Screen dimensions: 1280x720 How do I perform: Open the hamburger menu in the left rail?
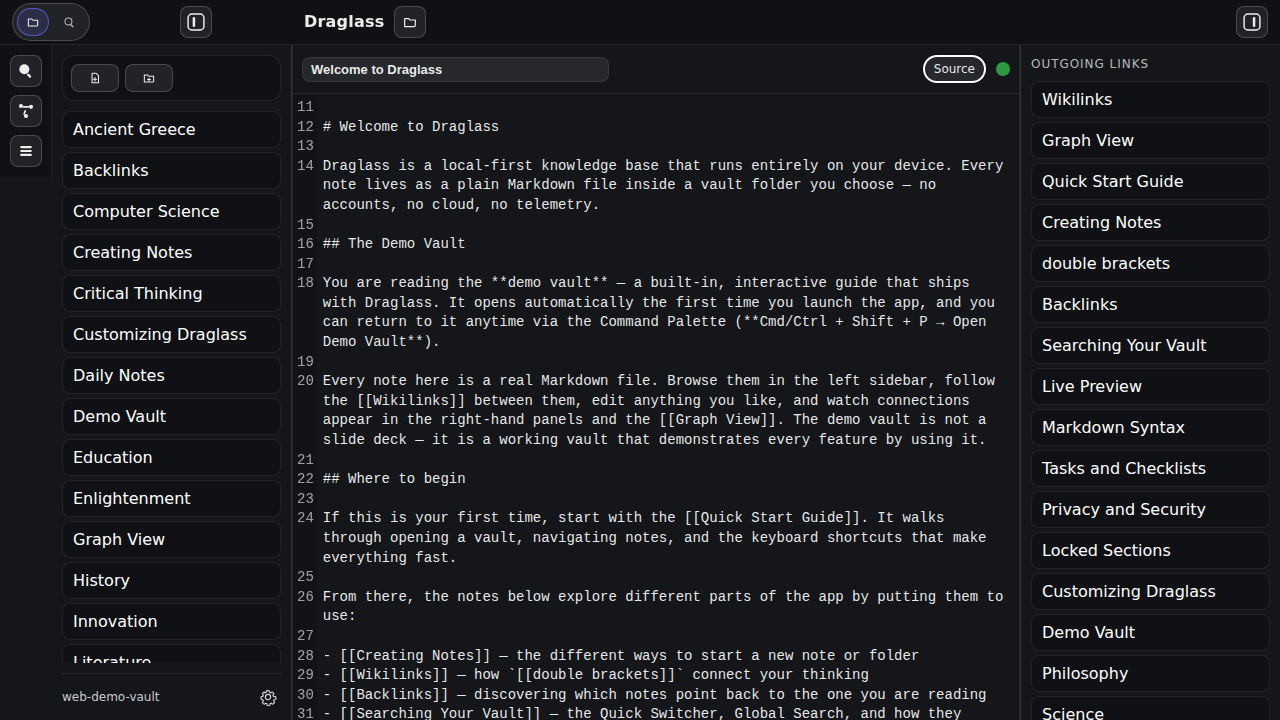(26, 151)
